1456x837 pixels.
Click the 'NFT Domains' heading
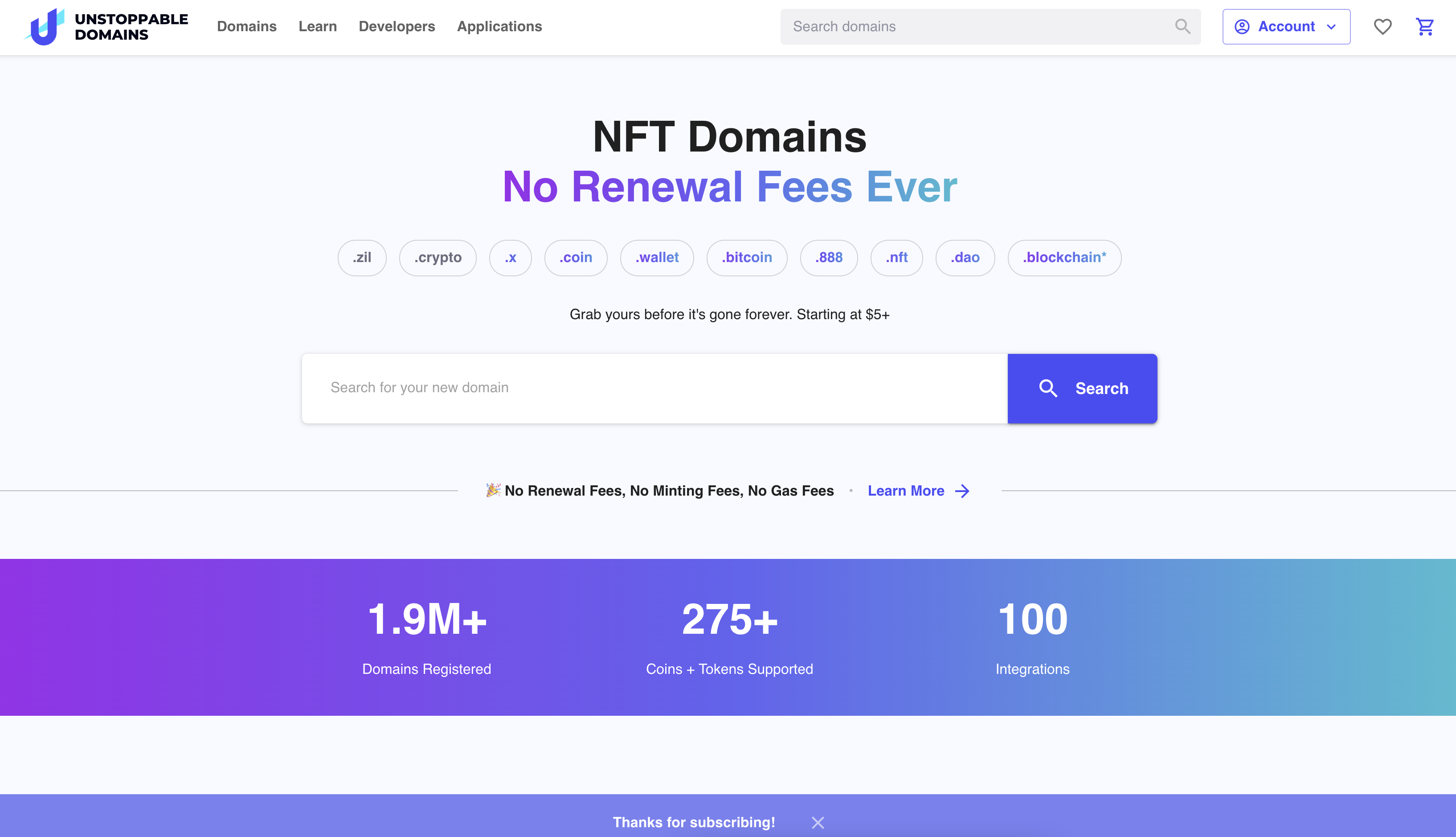[730, 137]
